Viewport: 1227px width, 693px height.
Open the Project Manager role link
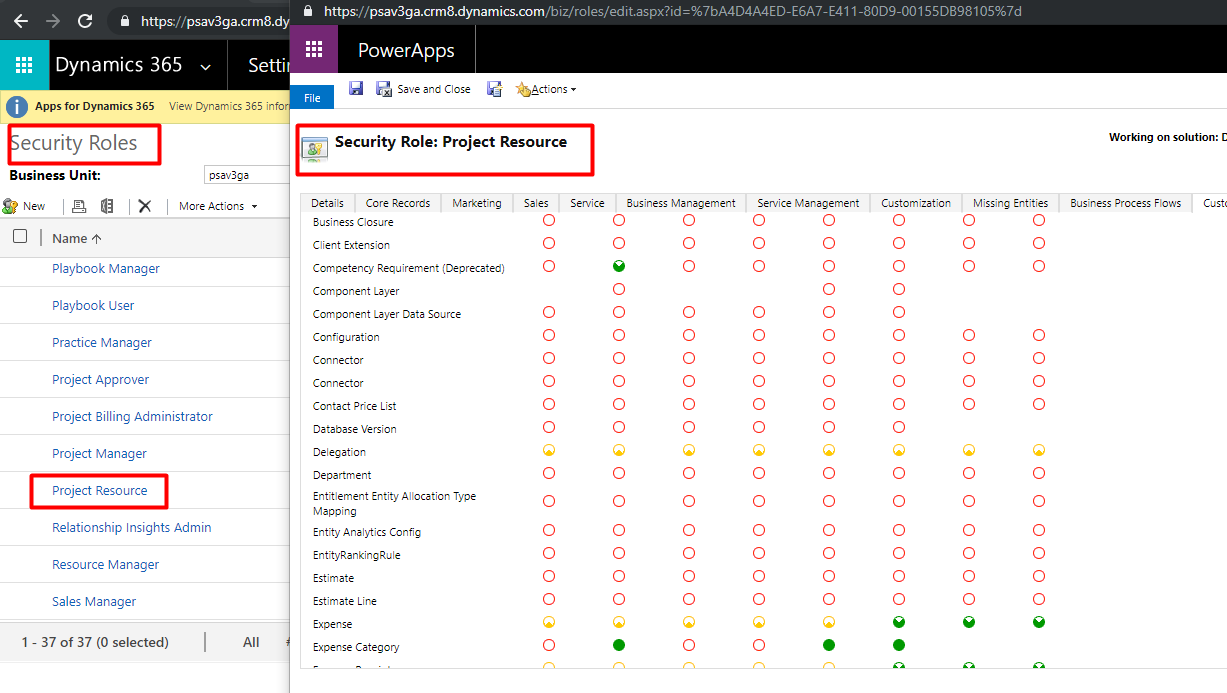99,454
